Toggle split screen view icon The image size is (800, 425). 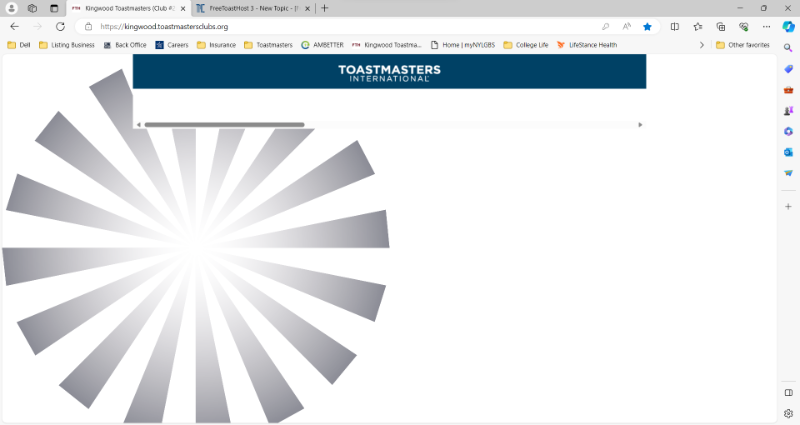(x=675, y=27)
